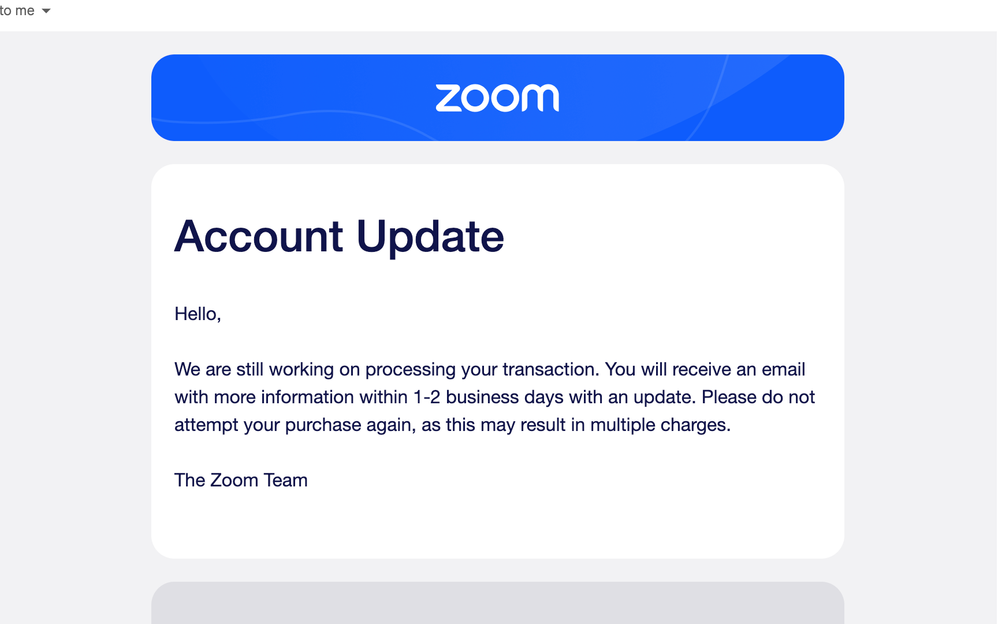Click the word "Account" in the heading
This screenshot has width=998, height=624.
[x=259, y=237]
